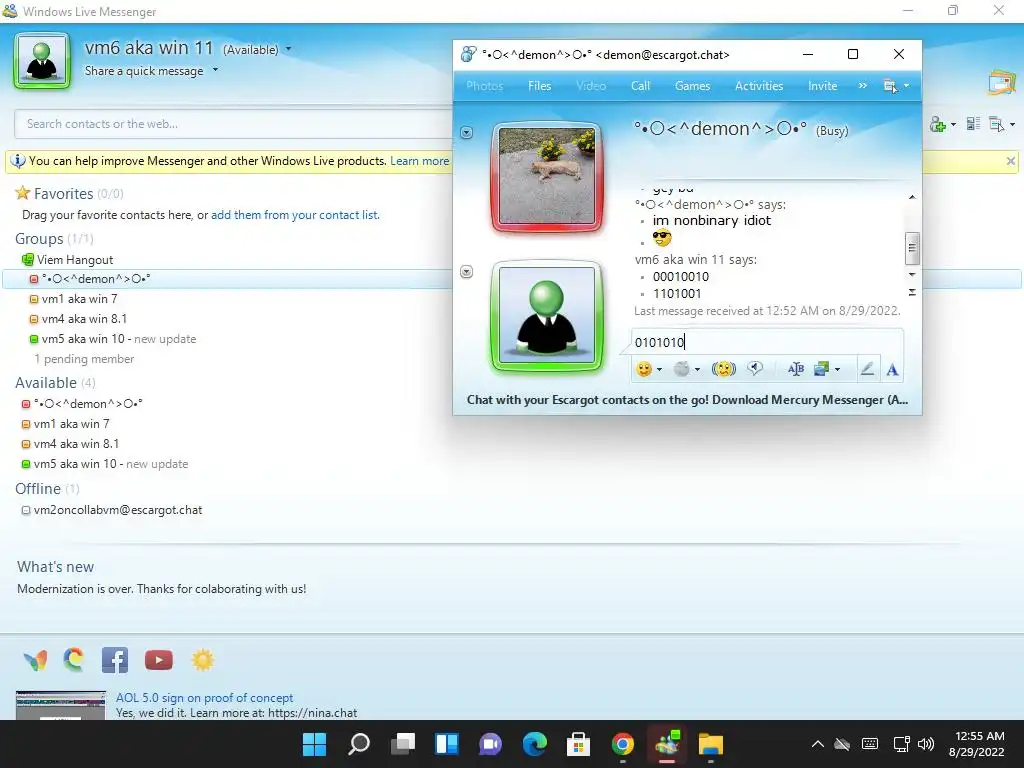The width and height of the screenshot is (1024, 768).
Task: Open show menu dropdown arrow in main window
Action: pos(1012,124)
